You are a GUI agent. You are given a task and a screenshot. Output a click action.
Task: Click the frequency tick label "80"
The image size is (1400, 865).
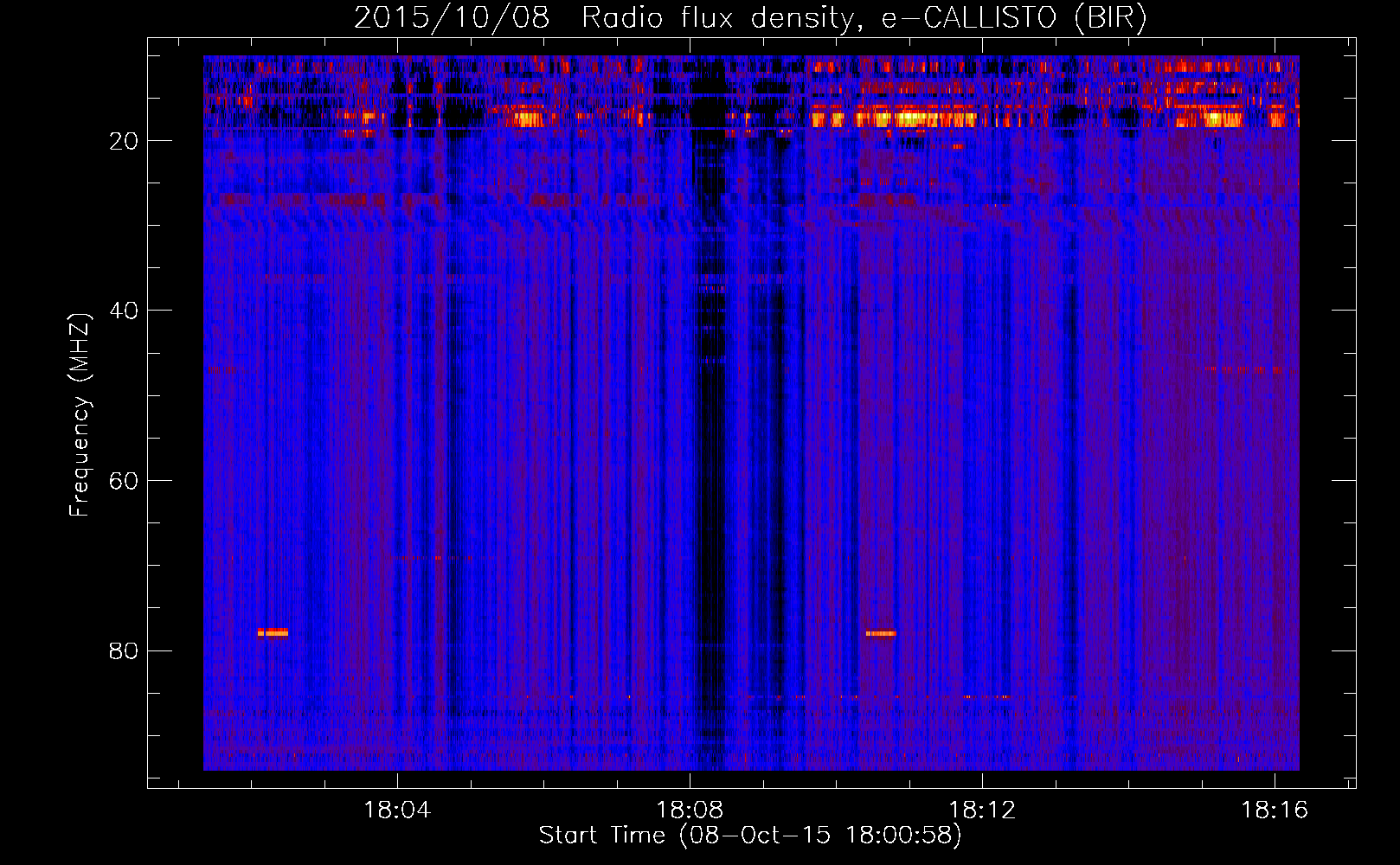[125, 650]
